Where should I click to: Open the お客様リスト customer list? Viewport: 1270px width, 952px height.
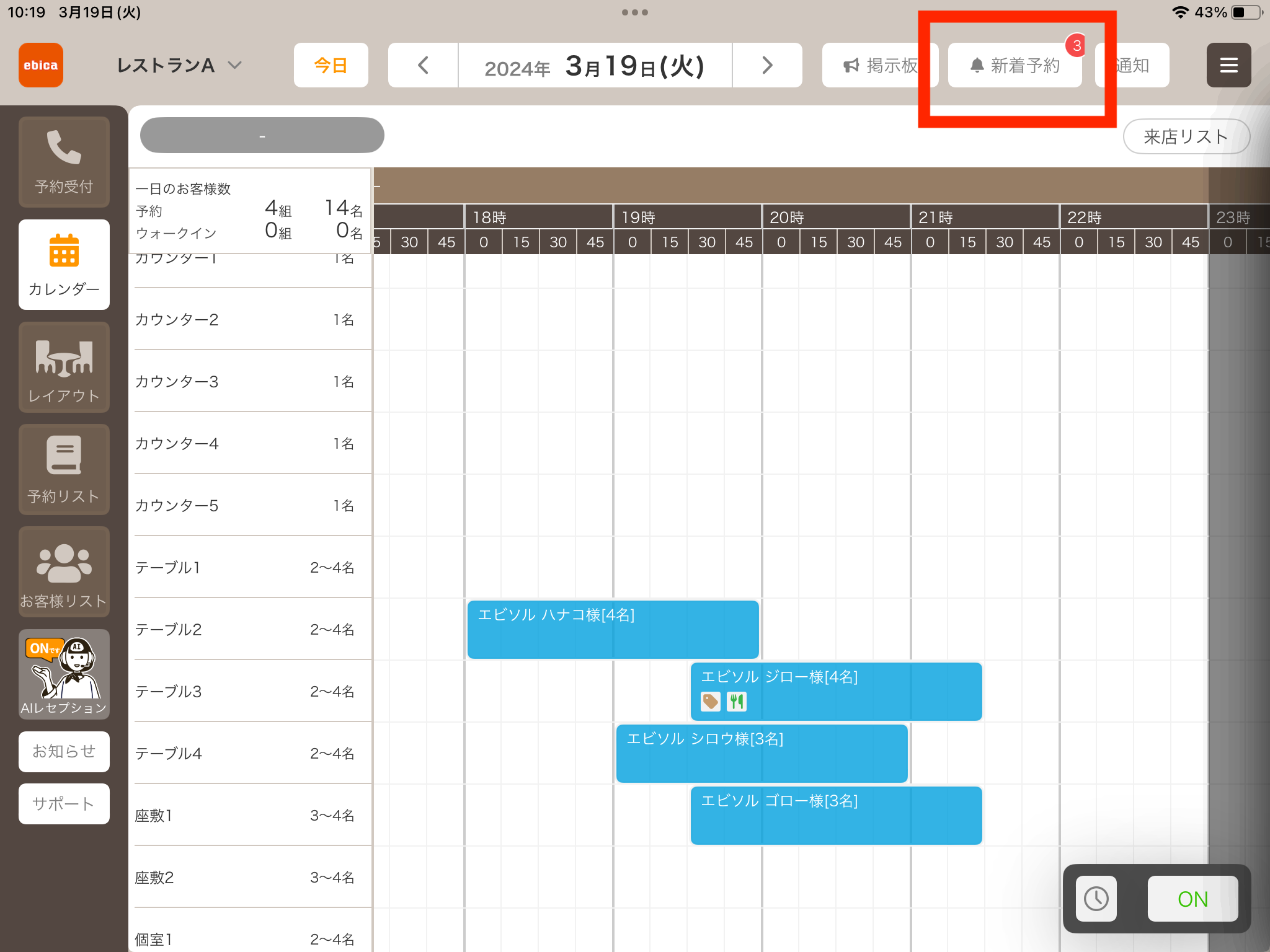click(64, 572)
